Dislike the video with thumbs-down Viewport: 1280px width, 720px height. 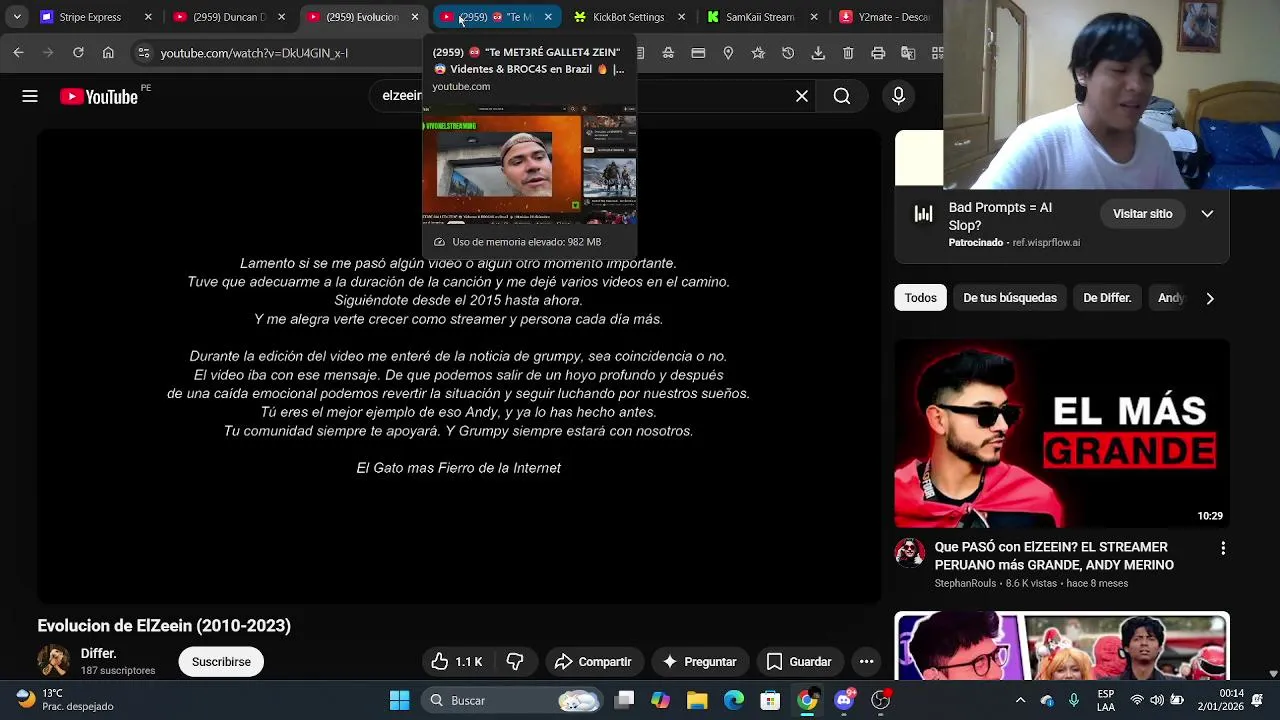(x=515, y=662)
